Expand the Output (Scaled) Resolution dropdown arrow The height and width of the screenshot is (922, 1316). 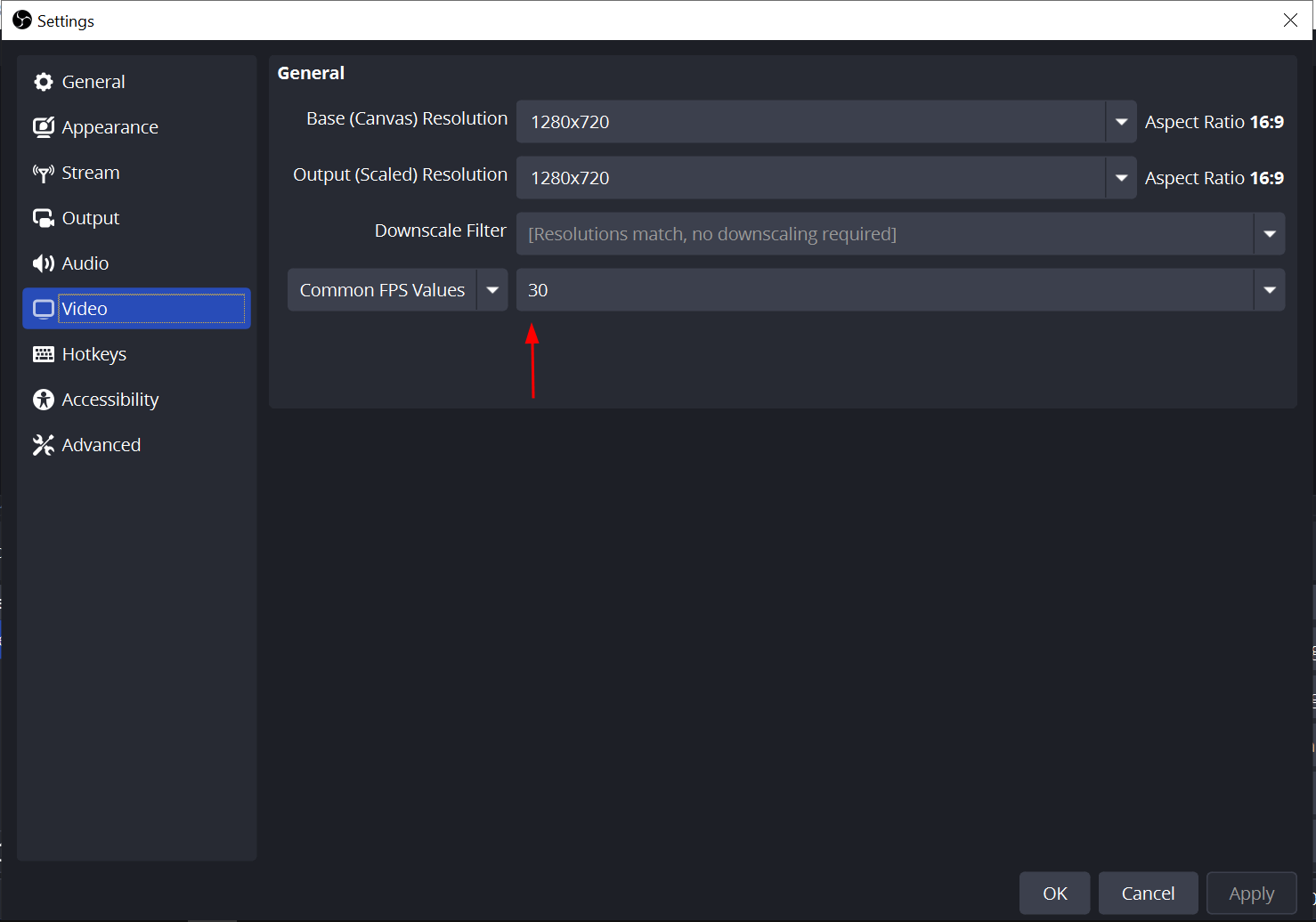1121,178
